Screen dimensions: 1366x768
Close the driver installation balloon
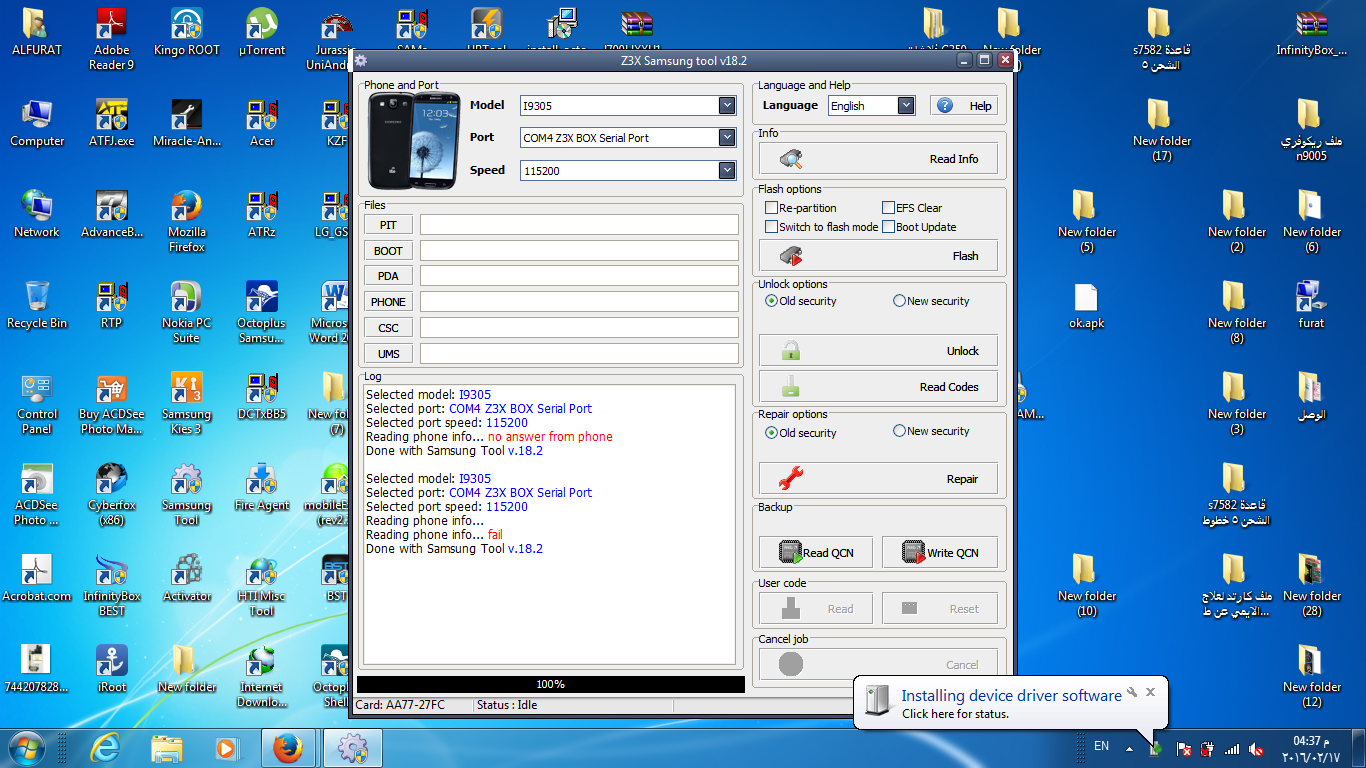coord(1151,691)
